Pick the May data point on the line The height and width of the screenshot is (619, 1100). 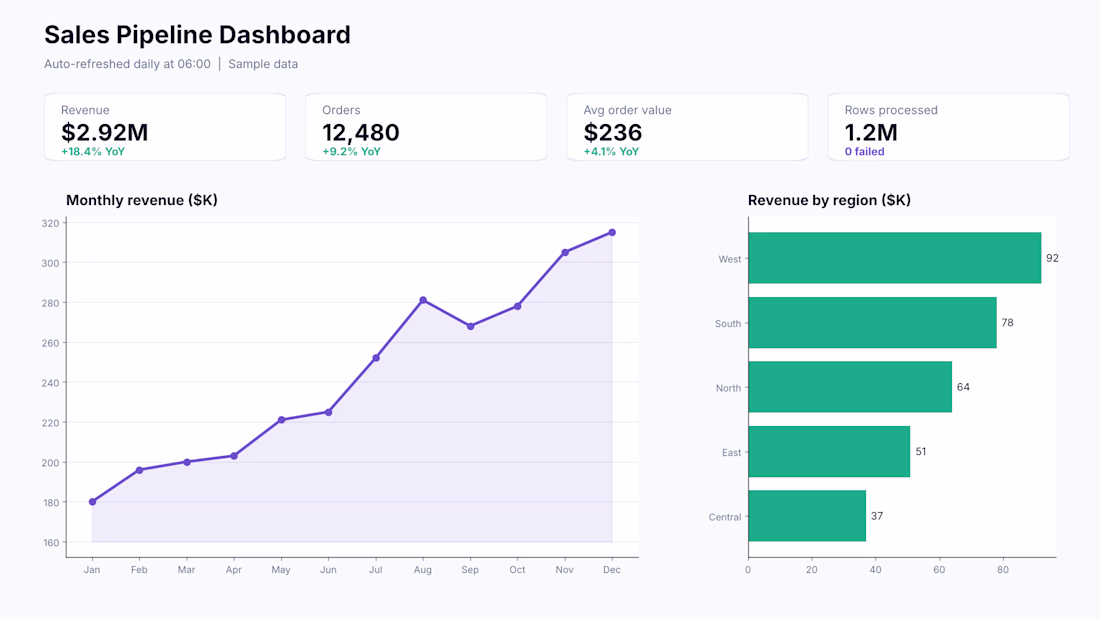281,420
